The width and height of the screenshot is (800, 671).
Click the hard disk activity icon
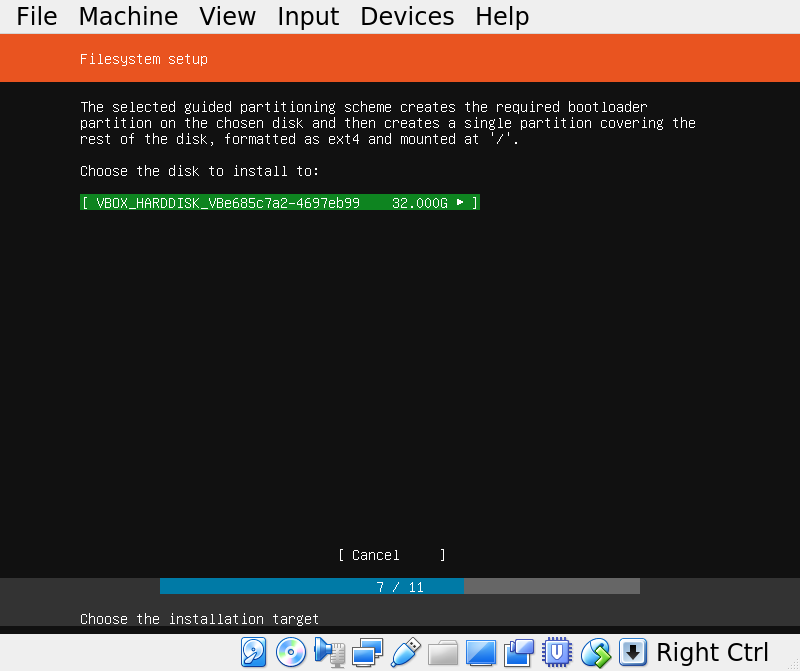254,653
